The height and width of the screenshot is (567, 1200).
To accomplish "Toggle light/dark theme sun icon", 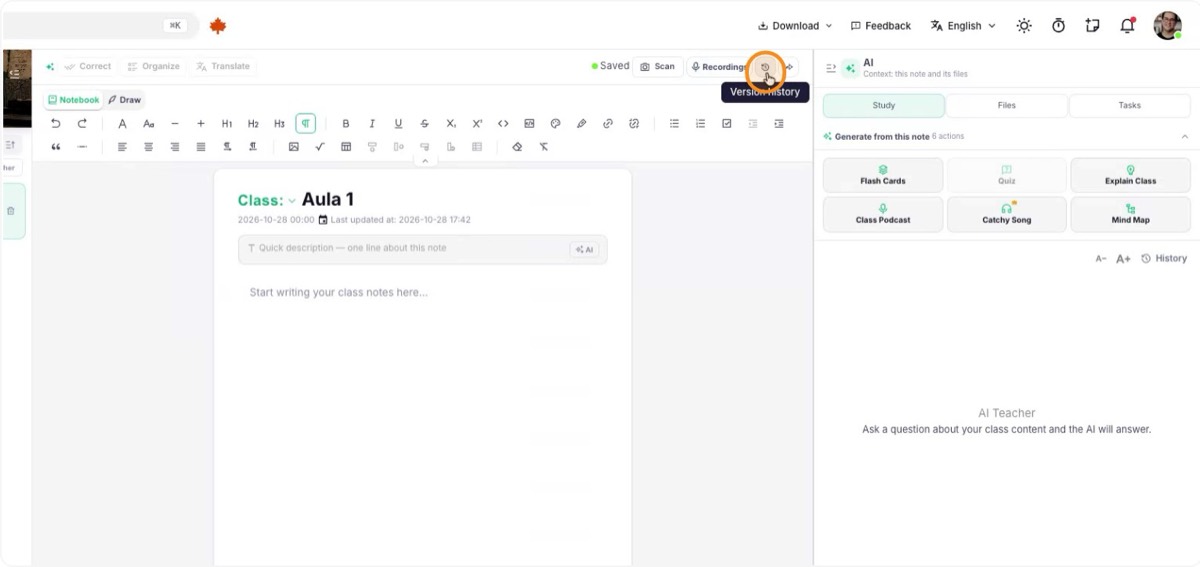I will 1024,26.
